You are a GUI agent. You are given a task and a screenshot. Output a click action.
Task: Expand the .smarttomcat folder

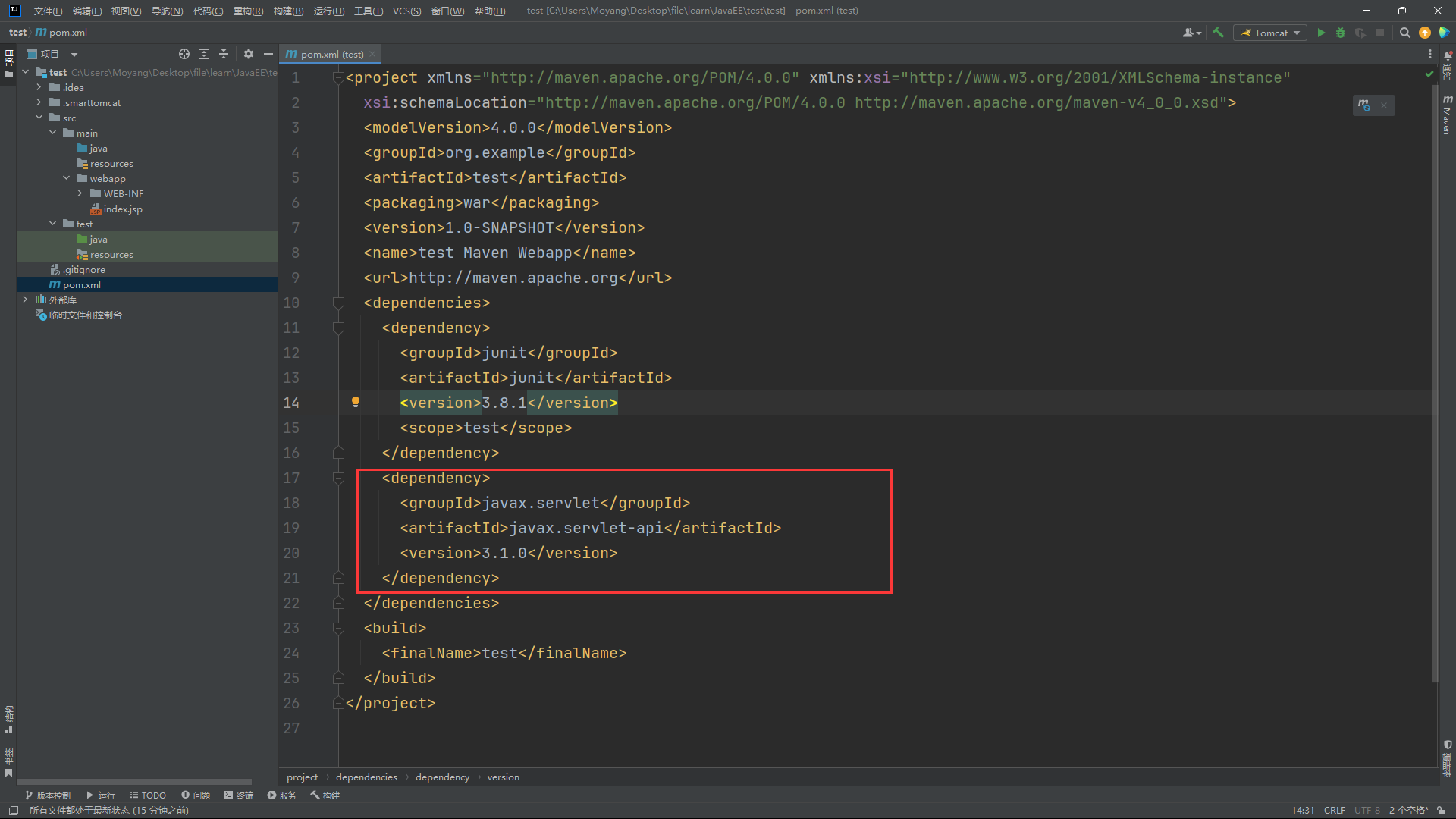tap(39, 102)
